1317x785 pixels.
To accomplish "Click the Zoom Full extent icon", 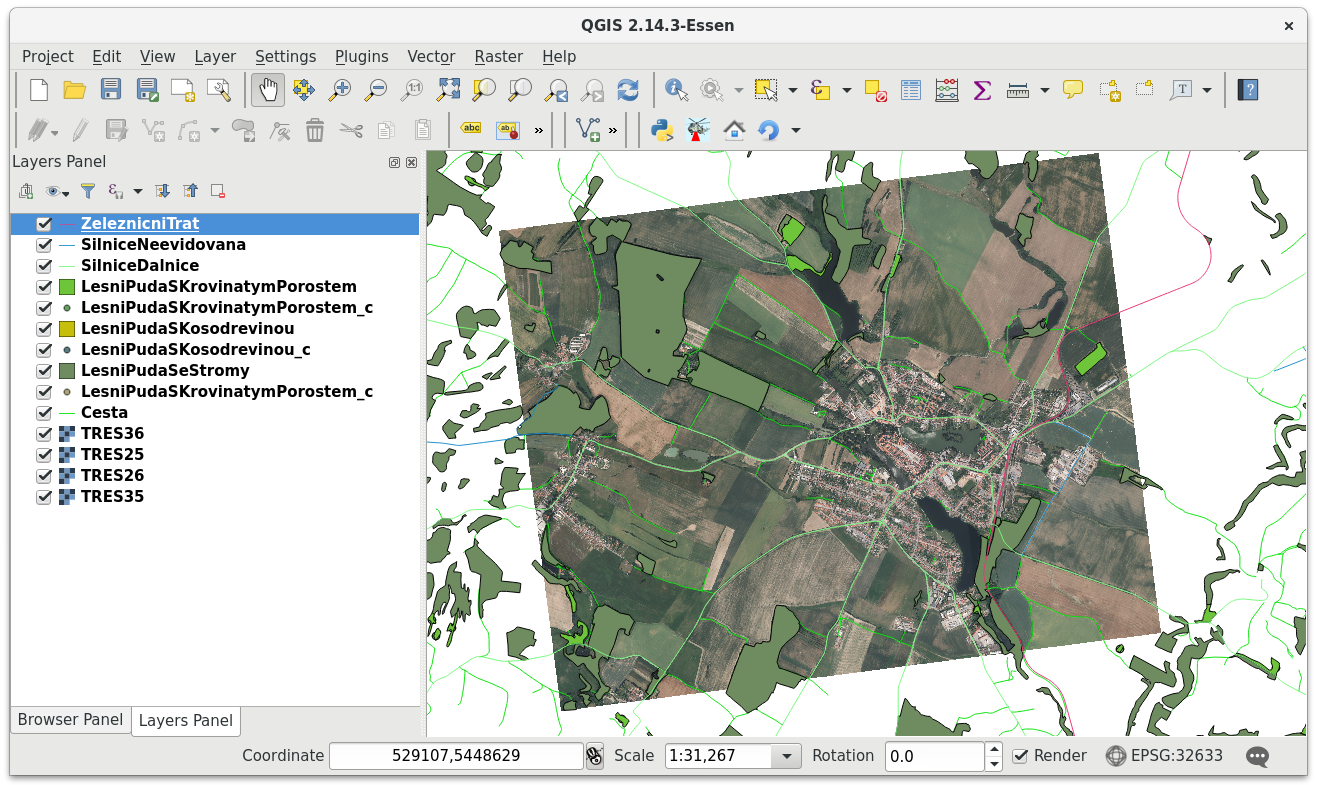I will click(x=448, y=90).
